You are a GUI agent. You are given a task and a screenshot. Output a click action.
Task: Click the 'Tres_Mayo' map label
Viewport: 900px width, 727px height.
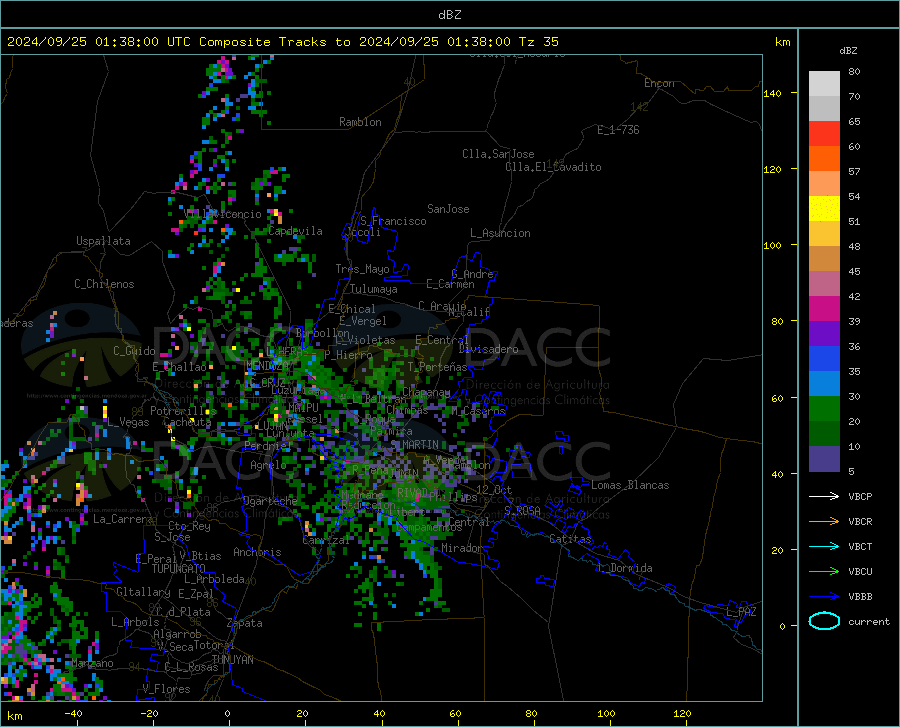(x=362, y=269)
